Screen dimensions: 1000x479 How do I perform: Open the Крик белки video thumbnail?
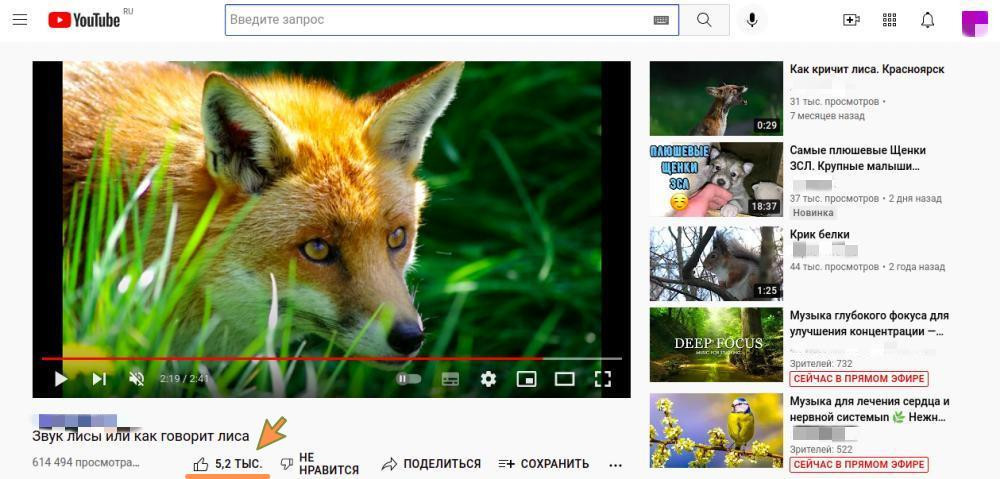tap(716, 263)
